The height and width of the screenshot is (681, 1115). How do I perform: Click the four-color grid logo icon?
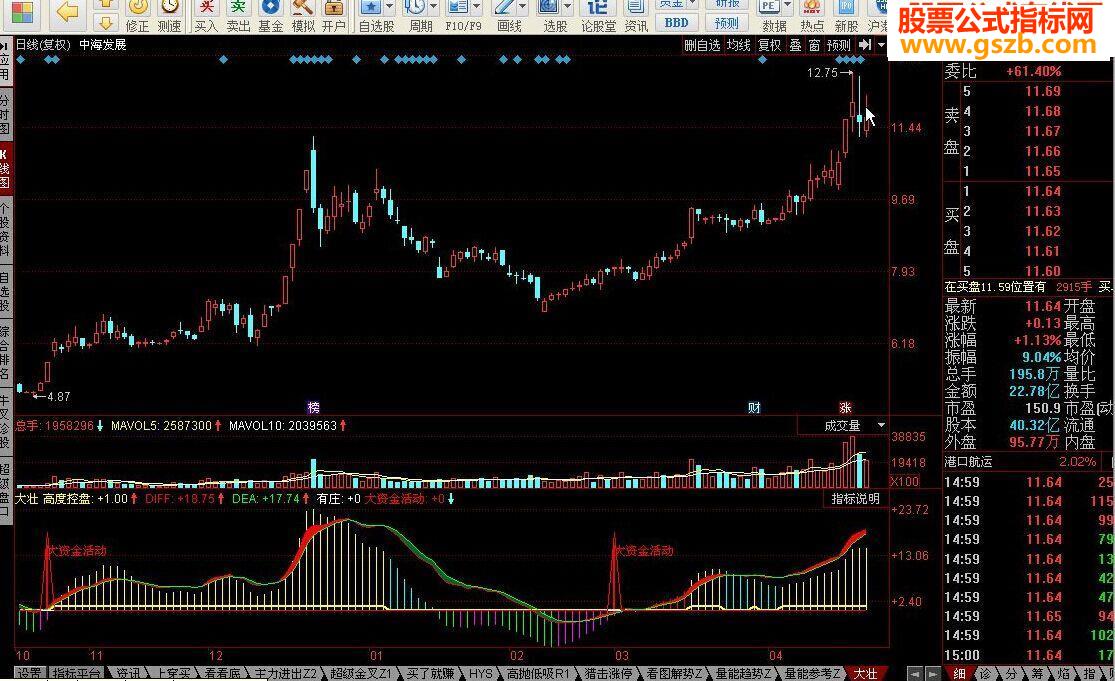[21, 12]
